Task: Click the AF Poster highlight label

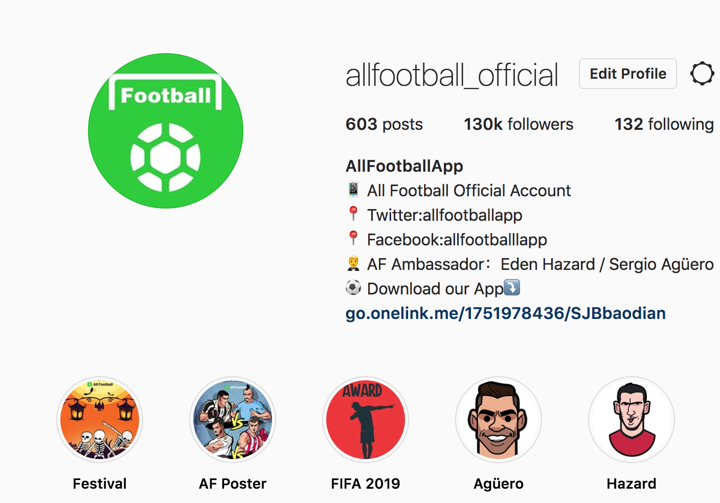Action: (x=233, y=484)
